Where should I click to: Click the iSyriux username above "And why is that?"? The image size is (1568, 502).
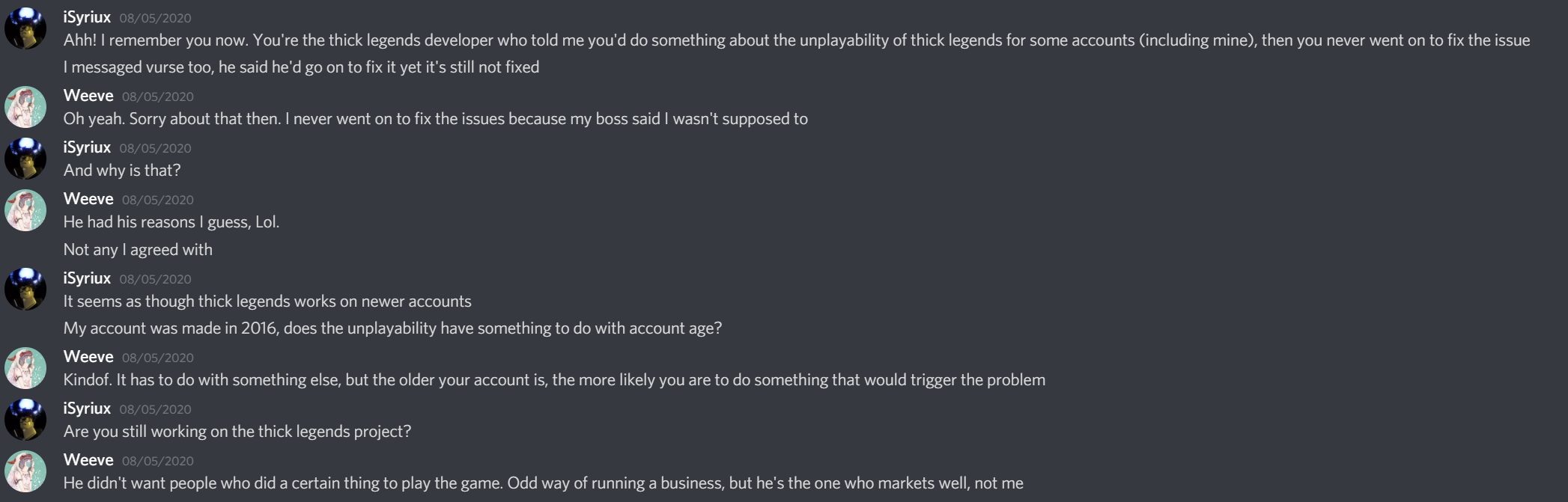point(87,147)
